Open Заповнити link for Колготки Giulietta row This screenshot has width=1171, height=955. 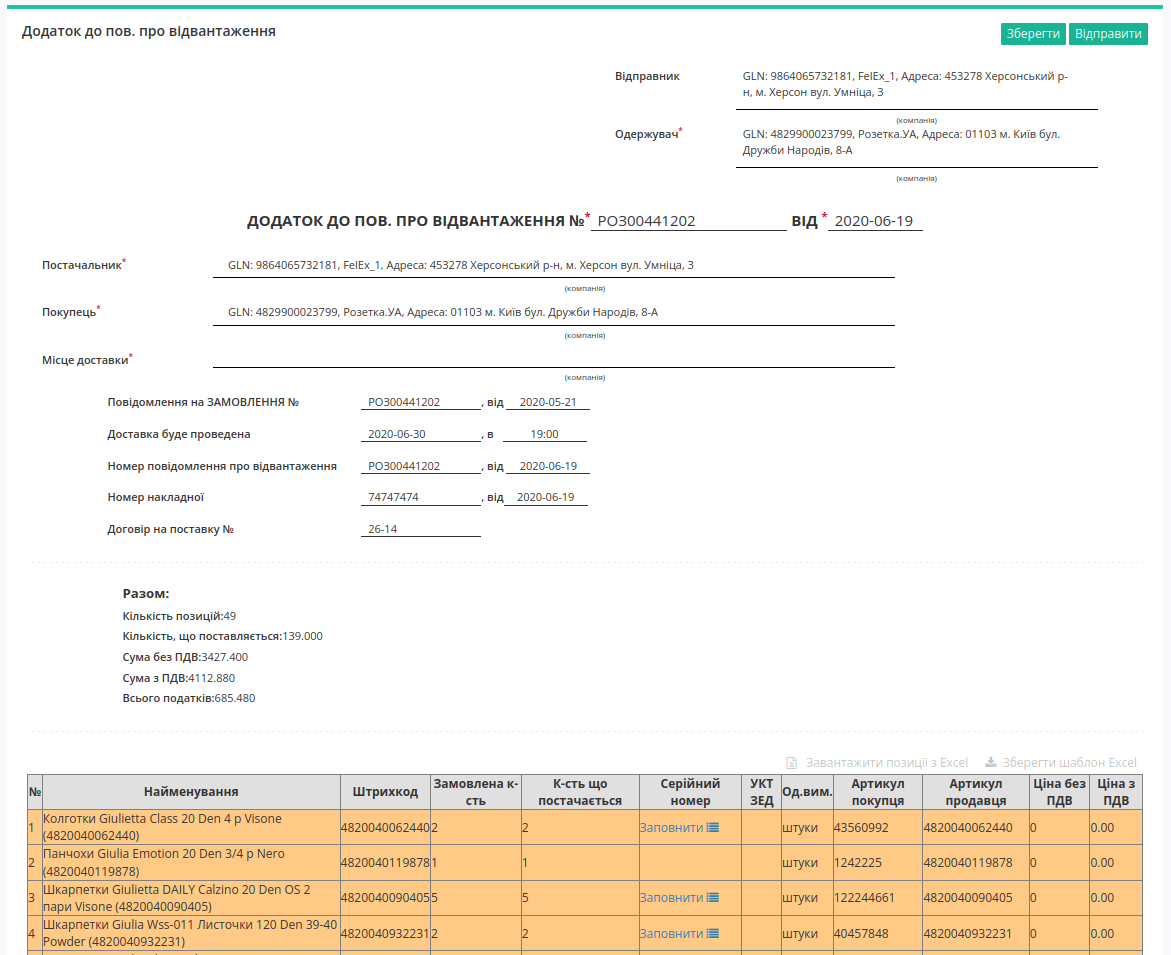(x=671, y=827)
